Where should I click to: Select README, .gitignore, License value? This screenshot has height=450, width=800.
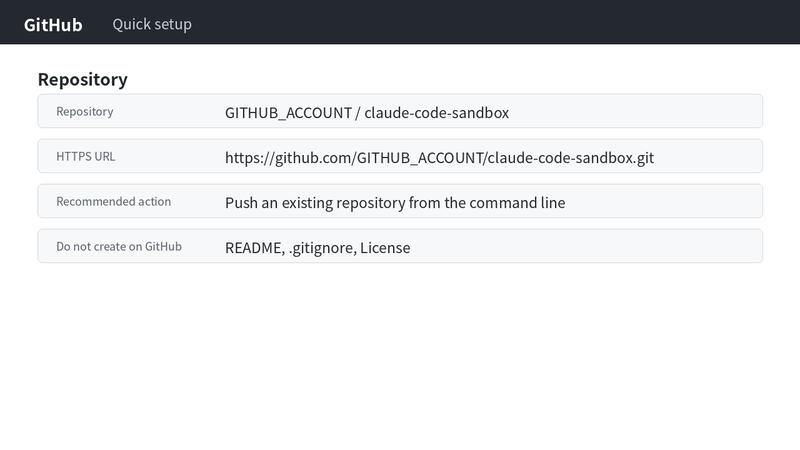317,247
